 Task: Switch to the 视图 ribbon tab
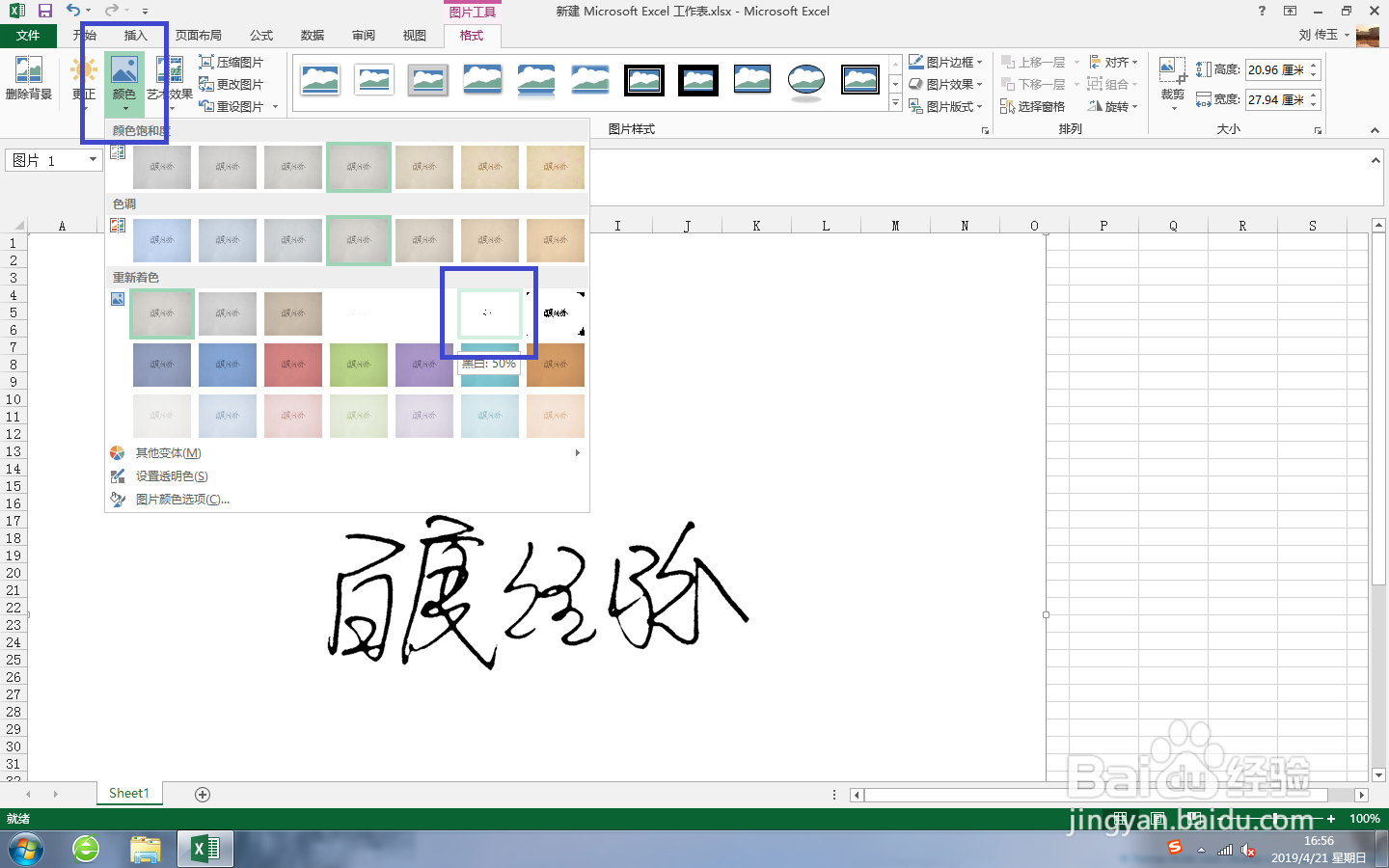pos(414,35)
